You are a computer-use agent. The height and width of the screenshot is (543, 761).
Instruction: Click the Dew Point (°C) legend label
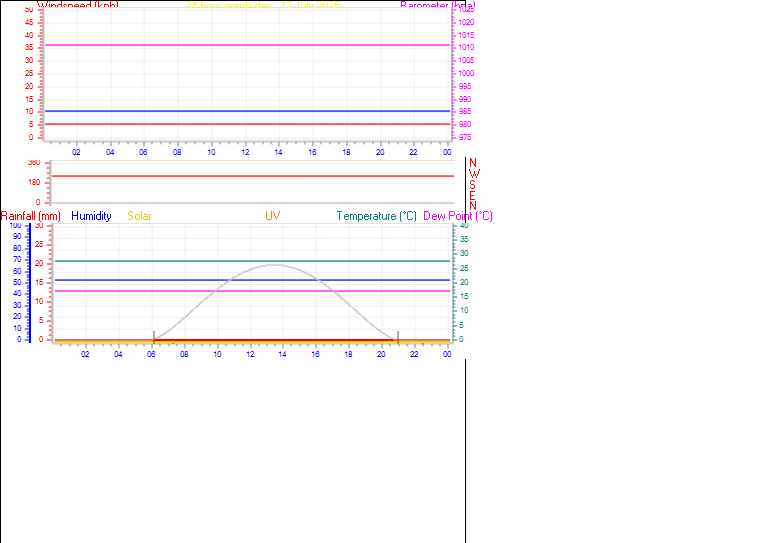pyautogui.click(x=458, y=216)
